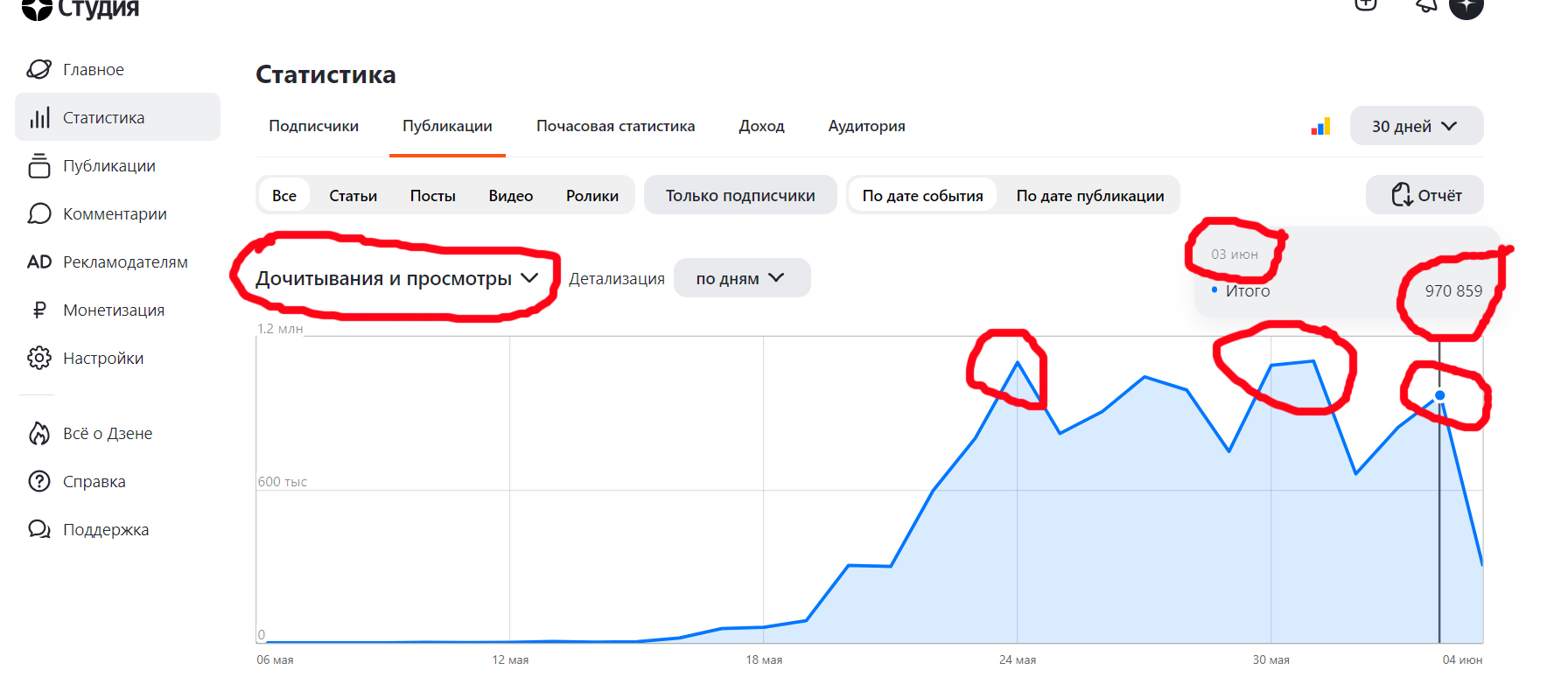Switch to the Подписчики tab
The image size is (1568, 684).
(x=313, y=126)
